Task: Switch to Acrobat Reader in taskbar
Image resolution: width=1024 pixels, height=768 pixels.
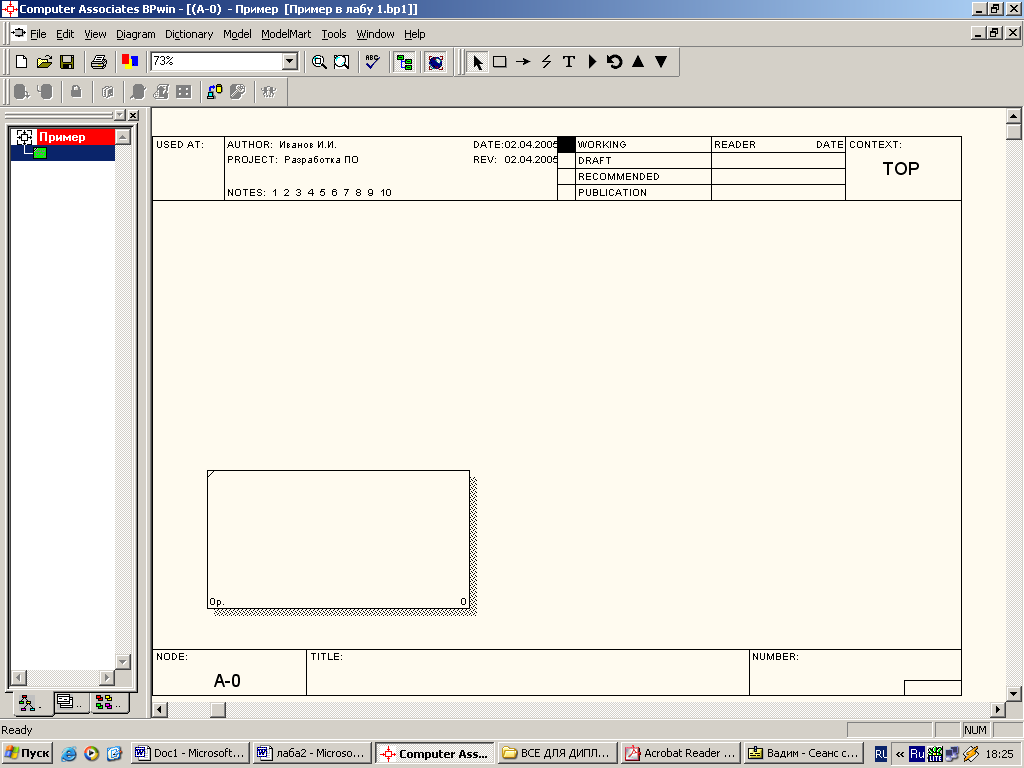Action: 680,753
